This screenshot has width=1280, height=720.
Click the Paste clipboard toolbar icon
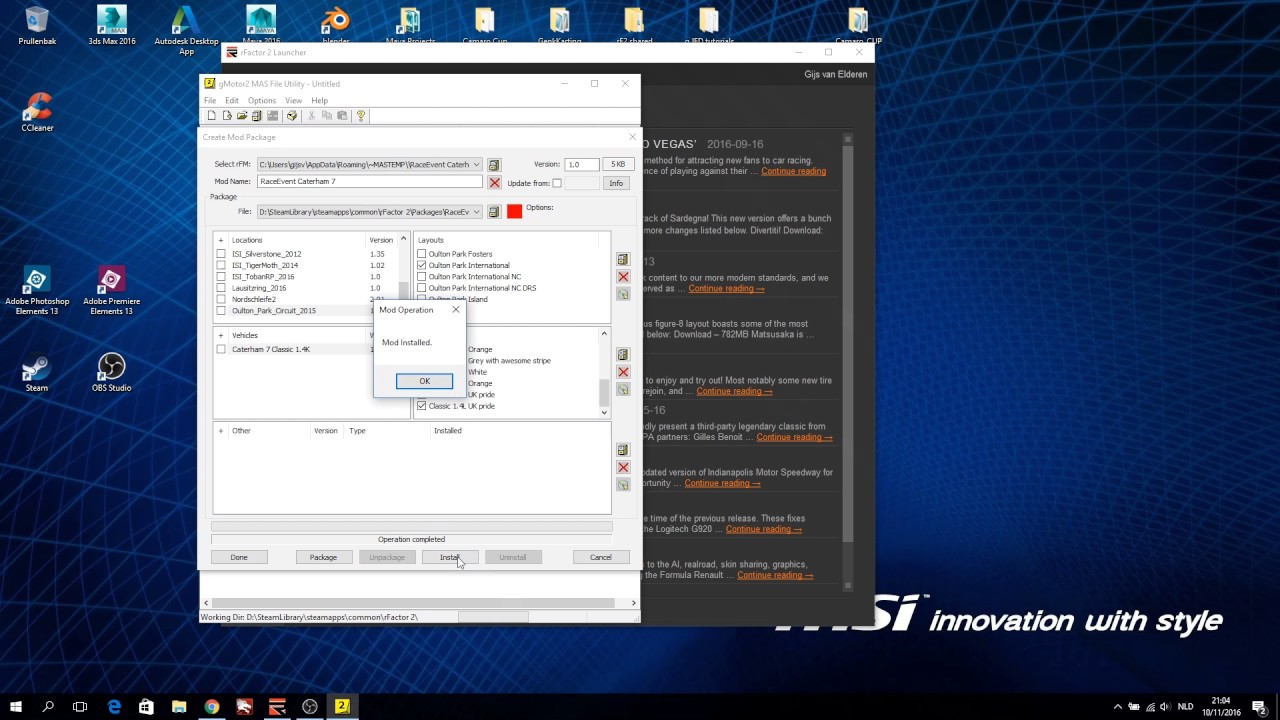pos(341,116)
